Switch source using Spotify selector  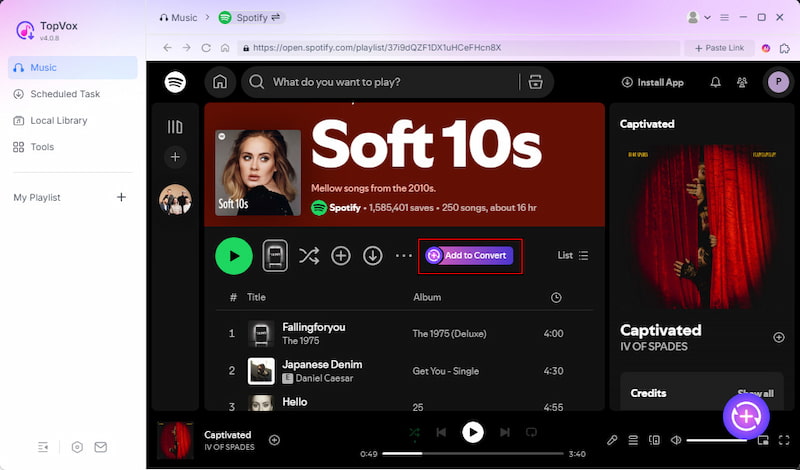[x=250, y=17]
